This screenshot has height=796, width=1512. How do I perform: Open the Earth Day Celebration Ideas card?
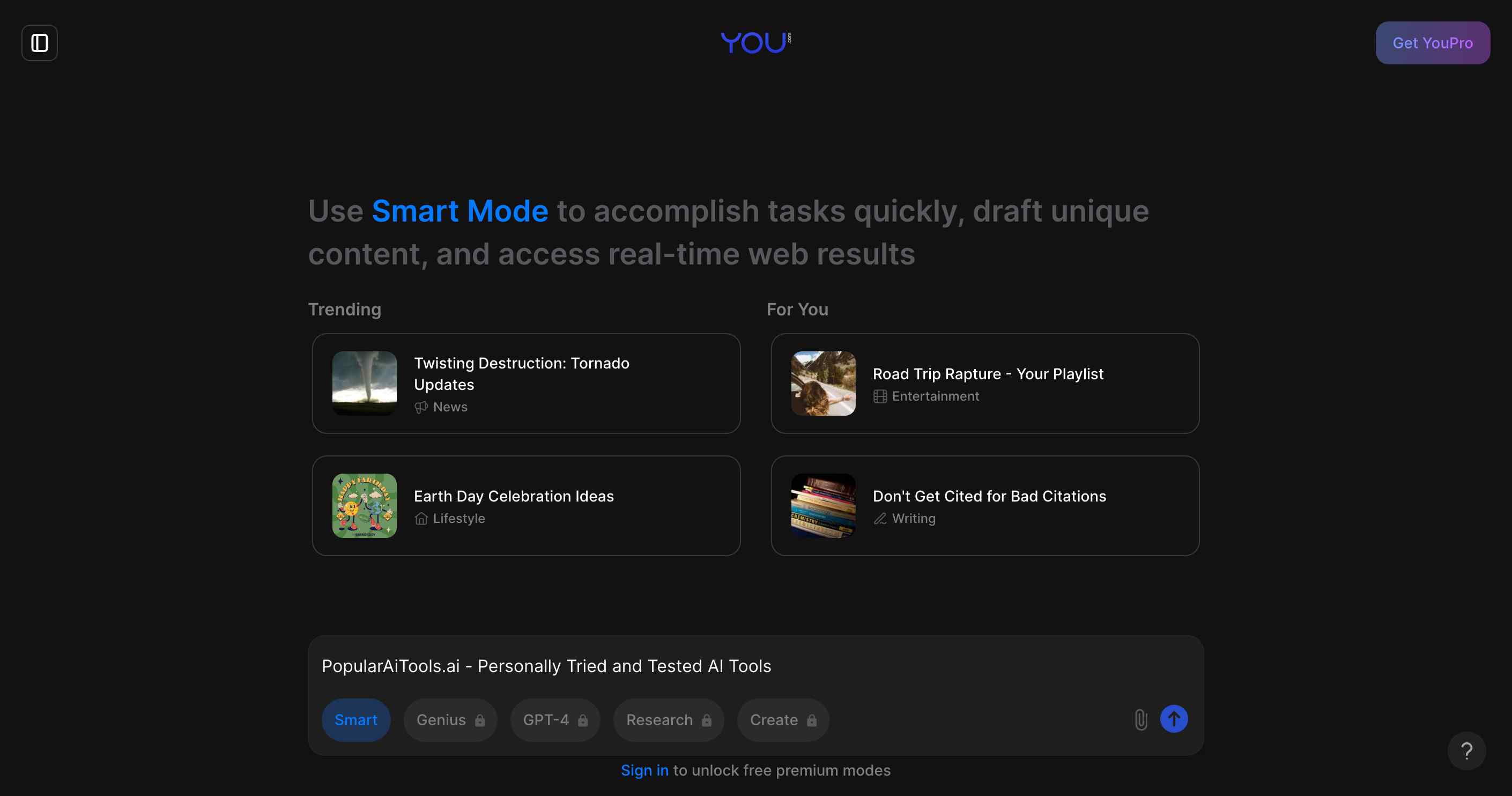coord(526,505)
